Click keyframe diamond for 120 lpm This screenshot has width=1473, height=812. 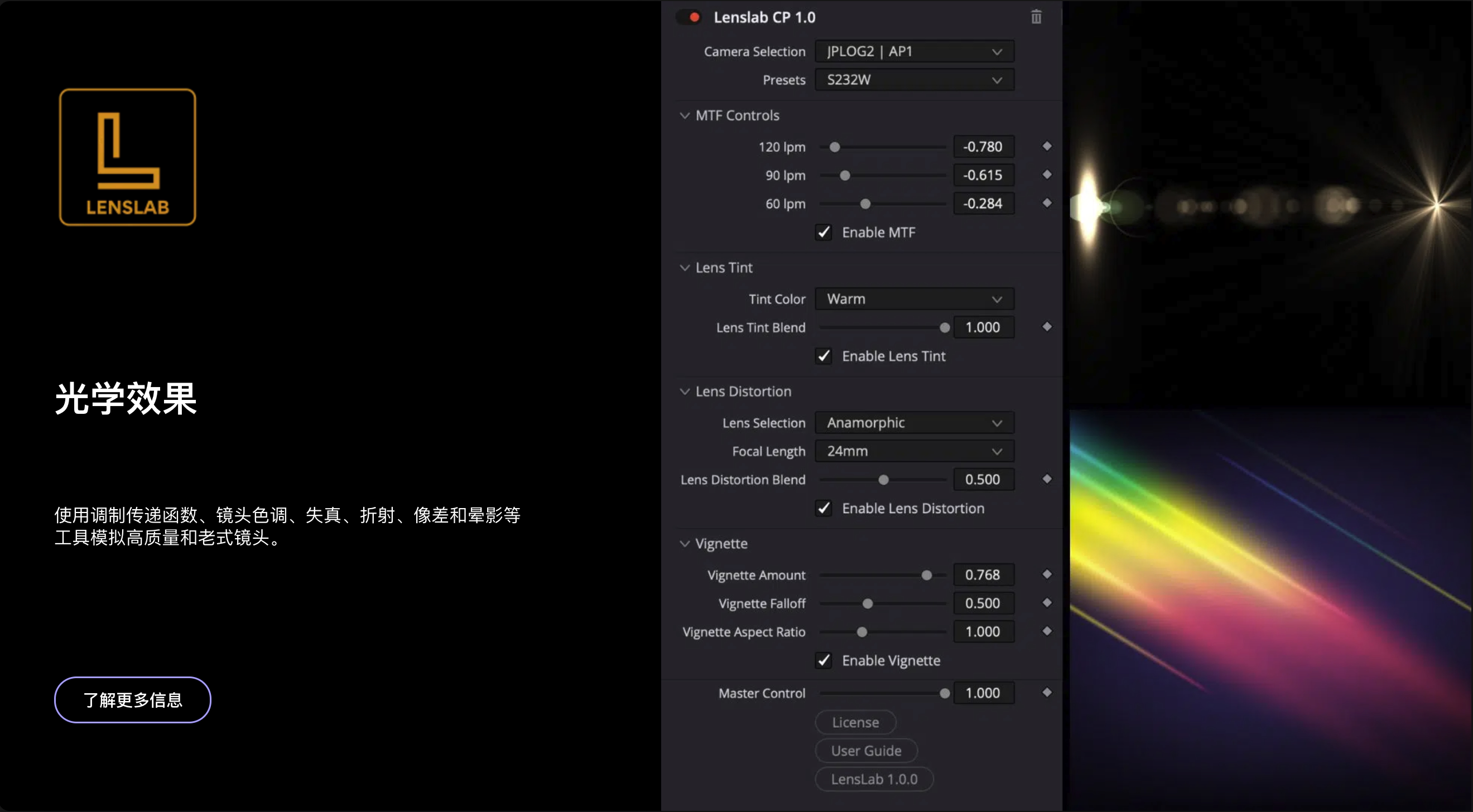click(1046, 146)
